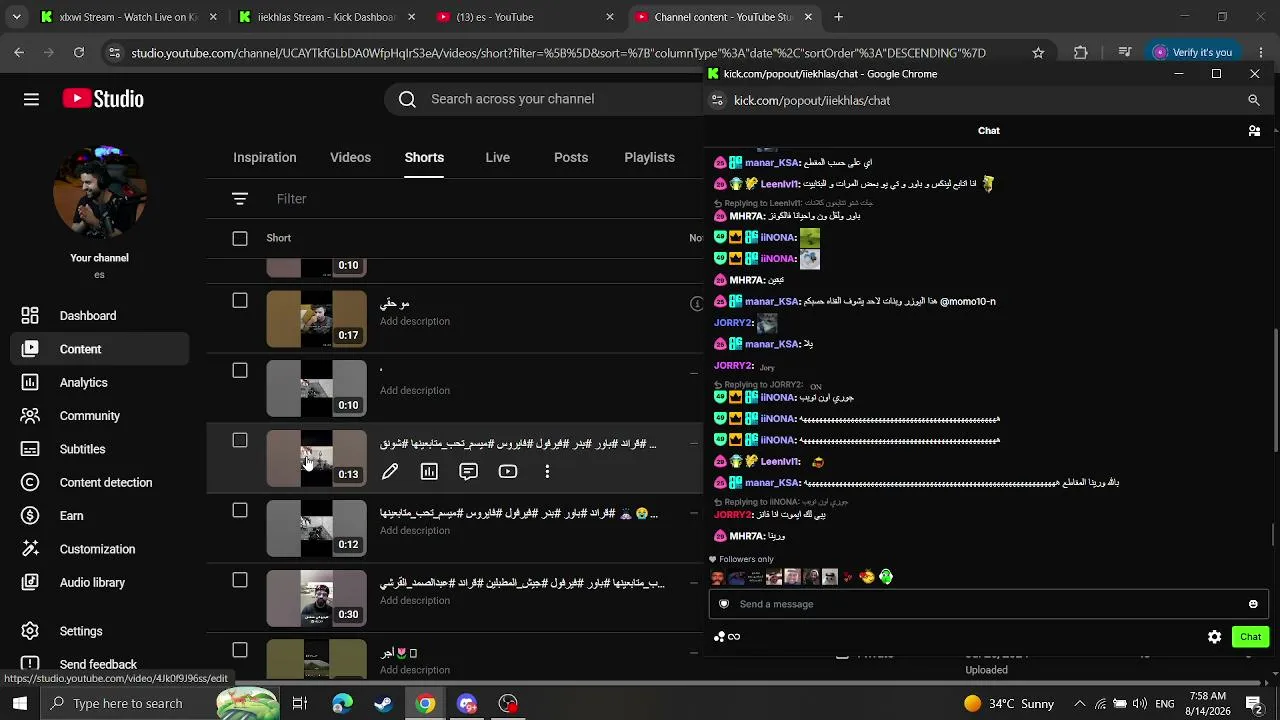Open Steam from the Windows taskbar
This screenshot has height=720, width=1280.
tap(383, 704)
